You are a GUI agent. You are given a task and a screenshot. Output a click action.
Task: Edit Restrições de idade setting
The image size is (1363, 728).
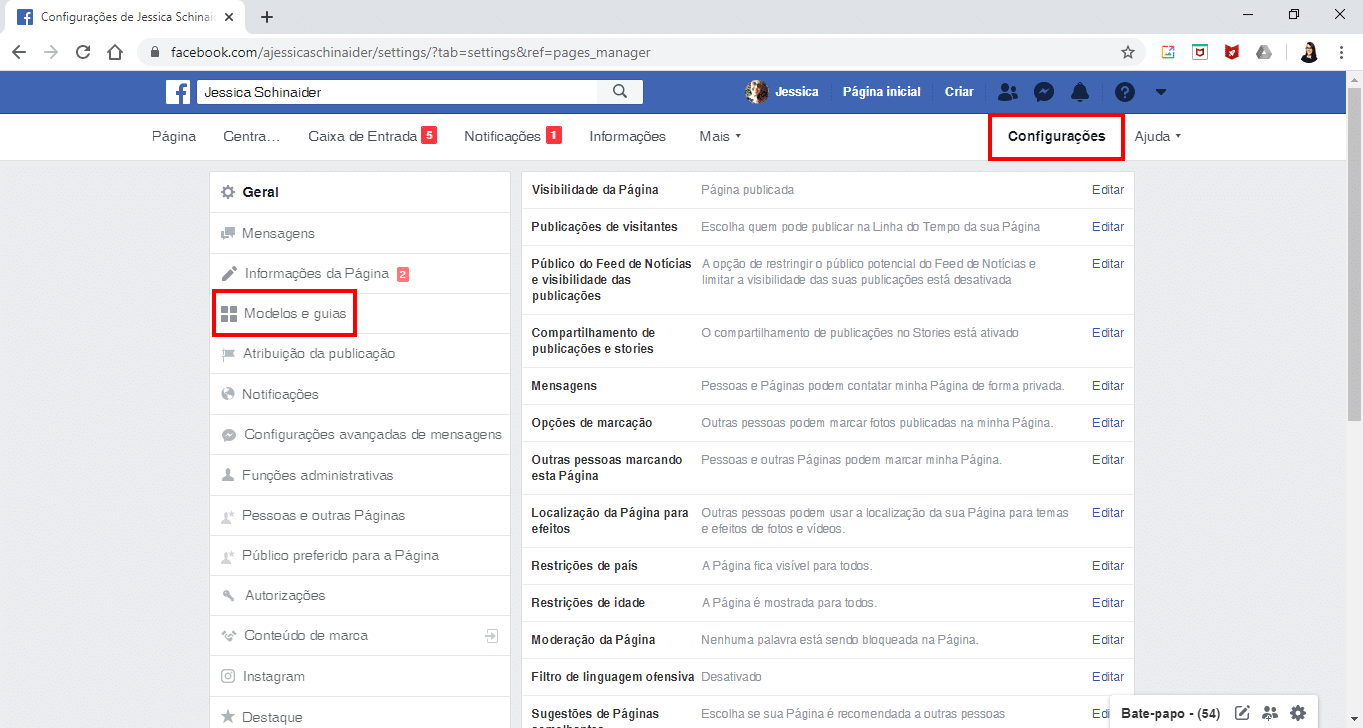pos(1107,602)
